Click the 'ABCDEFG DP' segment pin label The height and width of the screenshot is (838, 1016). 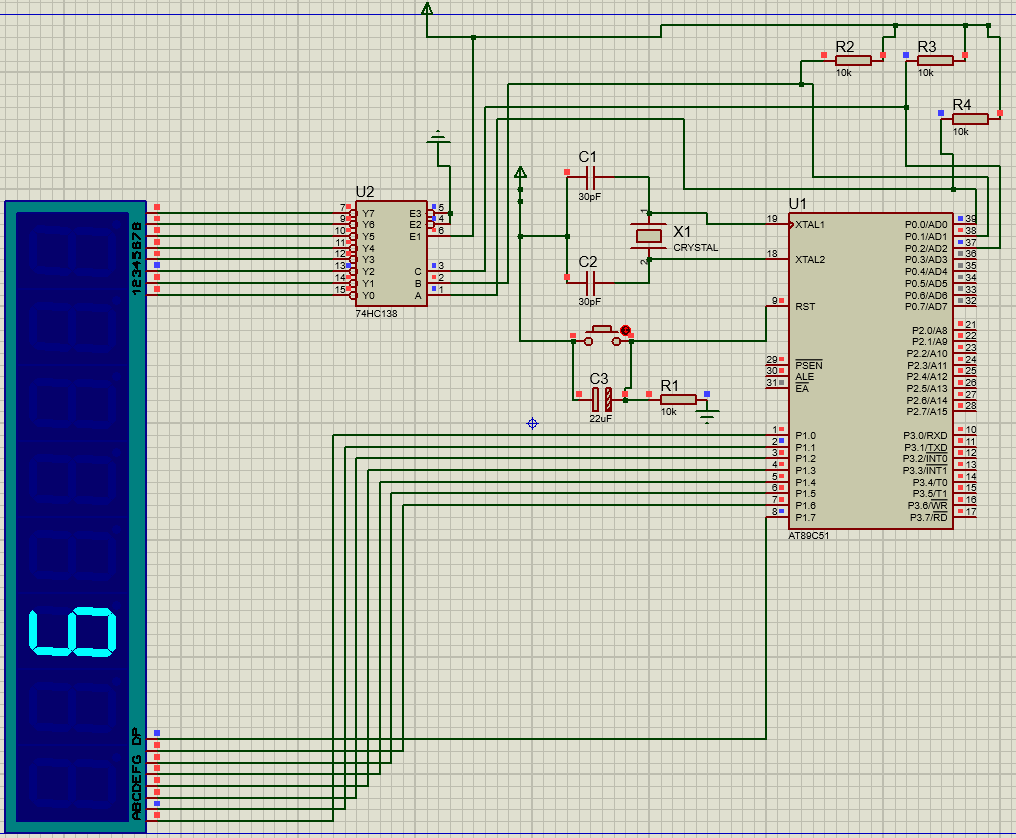137,774
